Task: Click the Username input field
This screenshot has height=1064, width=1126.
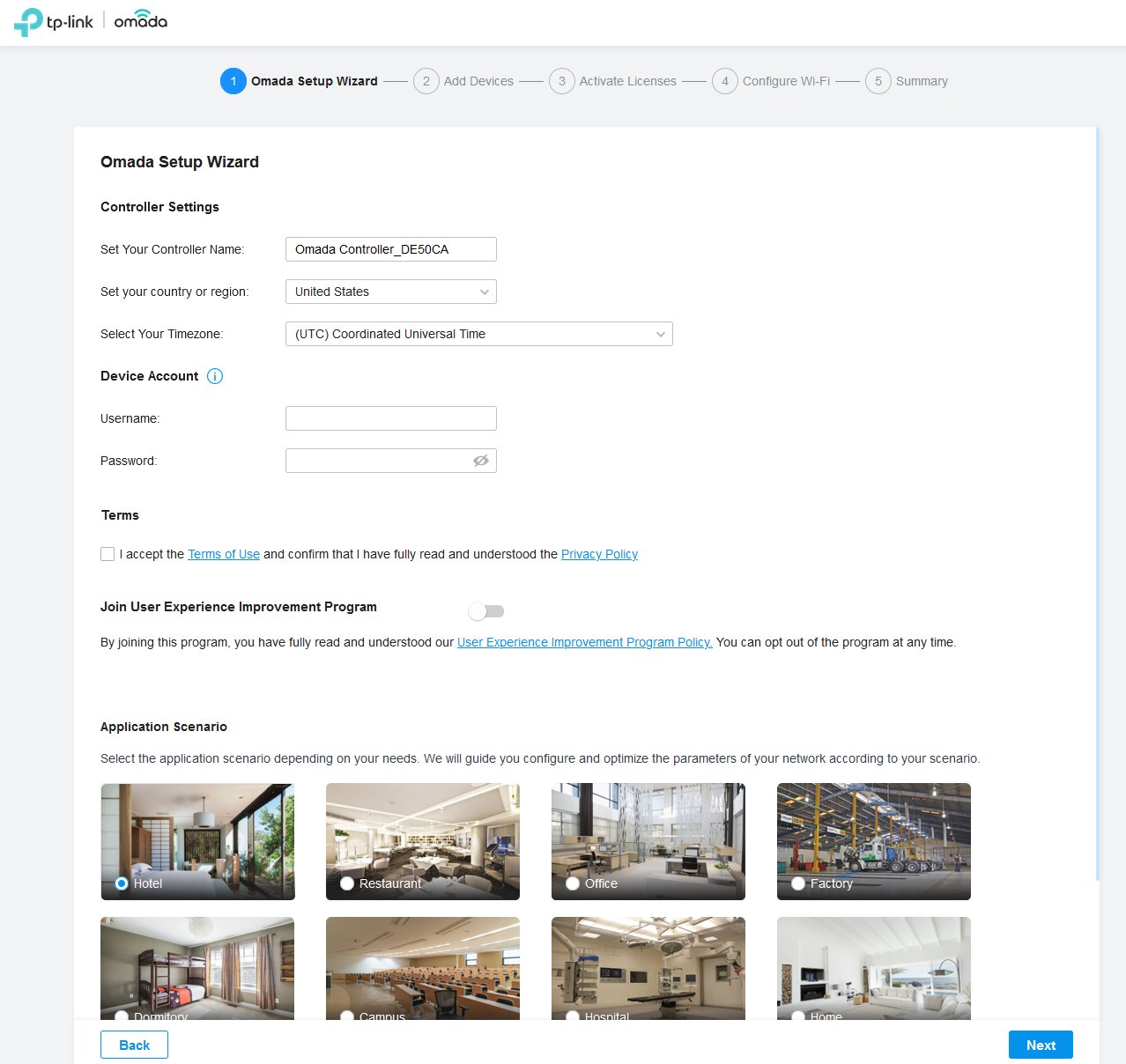Action: (390, 418)
